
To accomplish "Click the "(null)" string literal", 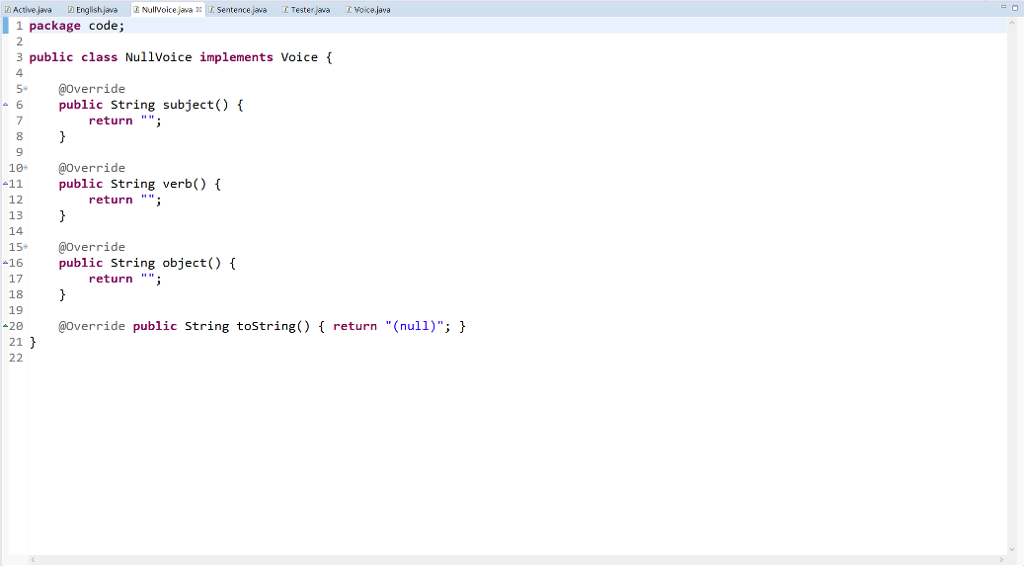I will click(x=414, y=326).
